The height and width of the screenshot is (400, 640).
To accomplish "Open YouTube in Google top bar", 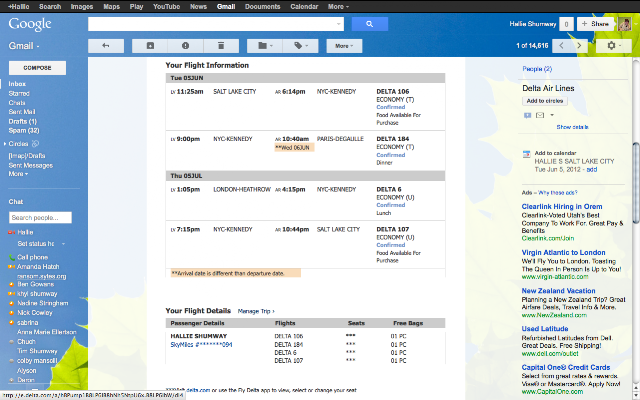I will point(167,7).
